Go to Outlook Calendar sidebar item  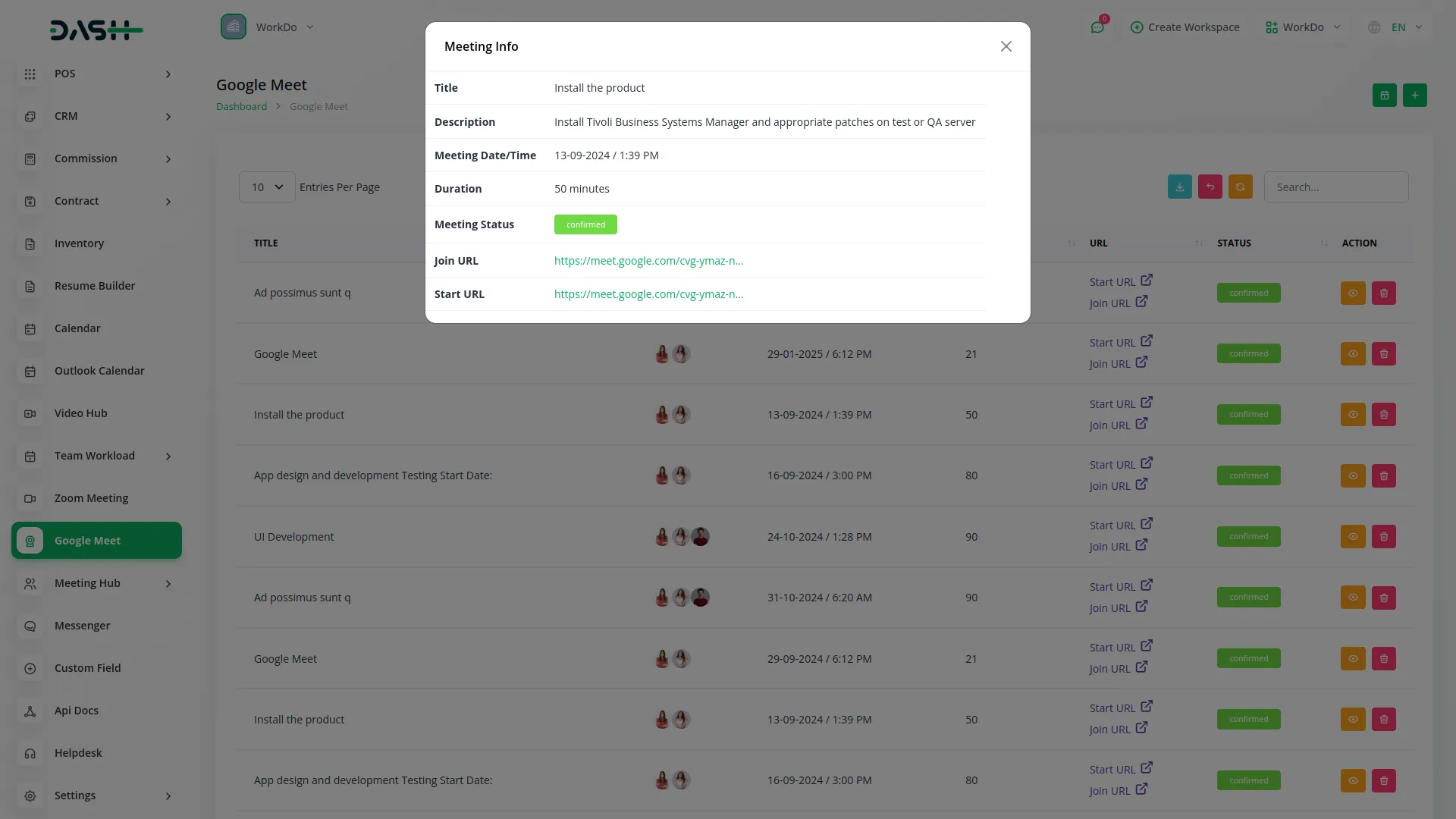tap(99, 371)
